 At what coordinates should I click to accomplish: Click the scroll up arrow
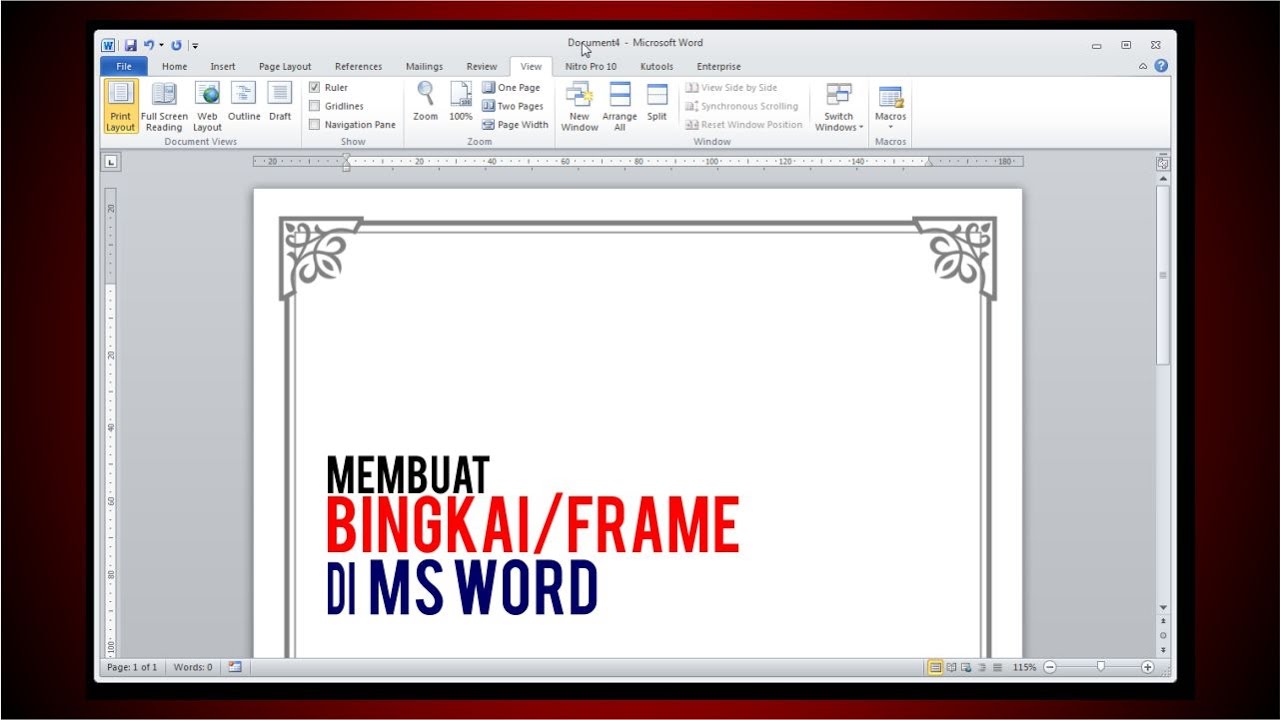click(x=1163, y=178)
